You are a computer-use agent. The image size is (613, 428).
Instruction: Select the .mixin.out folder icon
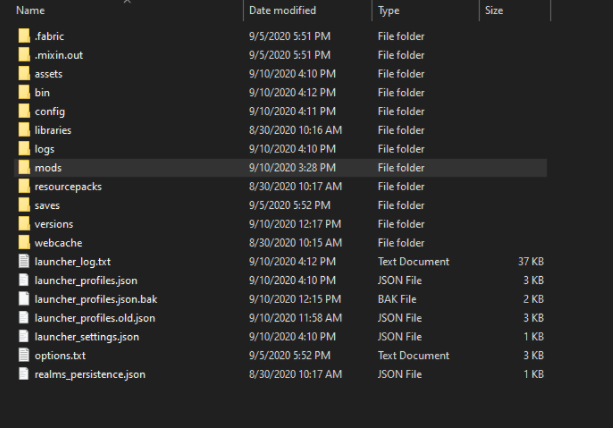coord(24,55)
